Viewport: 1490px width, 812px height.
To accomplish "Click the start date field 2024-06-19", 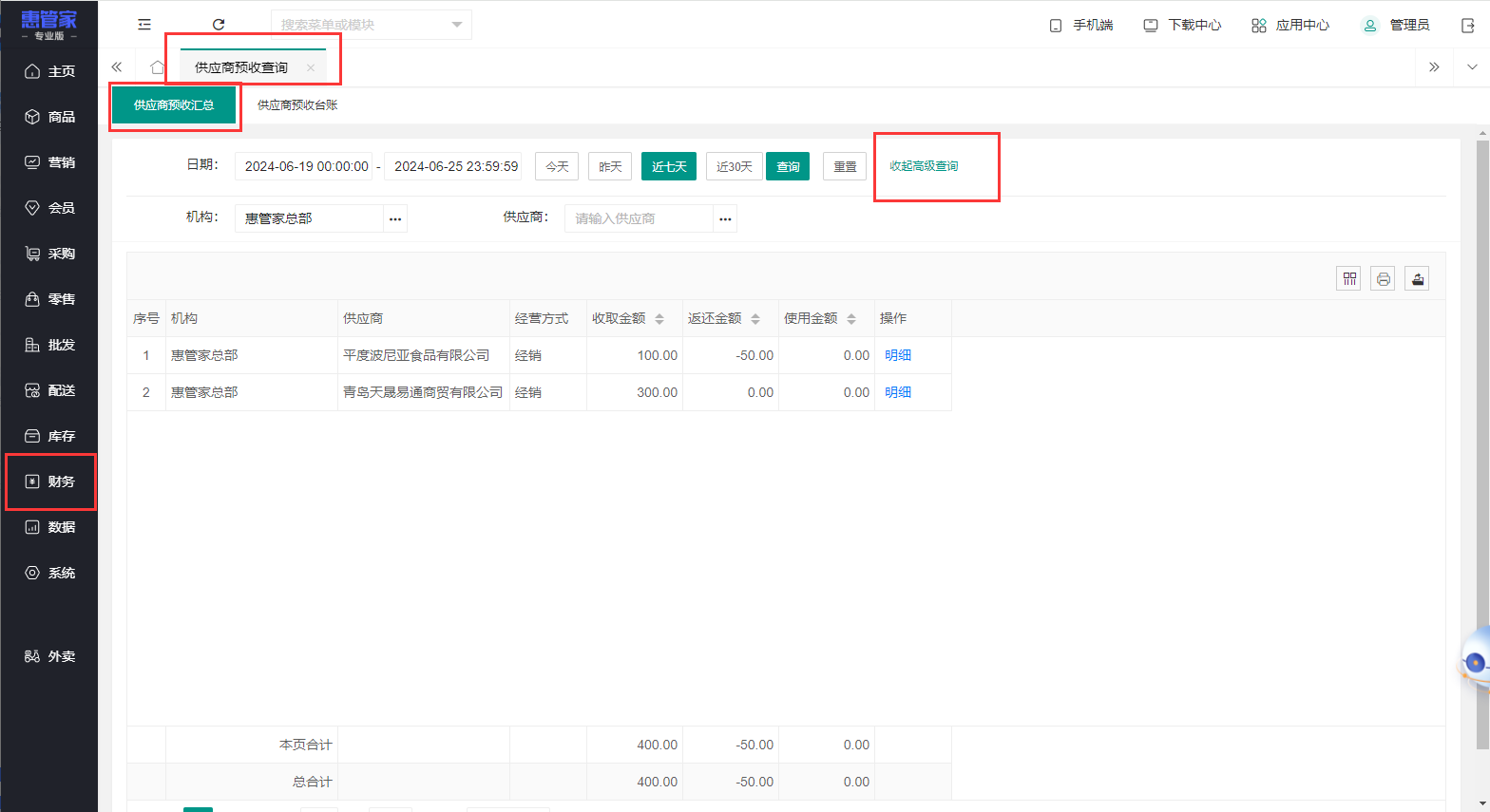I will (x=306, y=166).
